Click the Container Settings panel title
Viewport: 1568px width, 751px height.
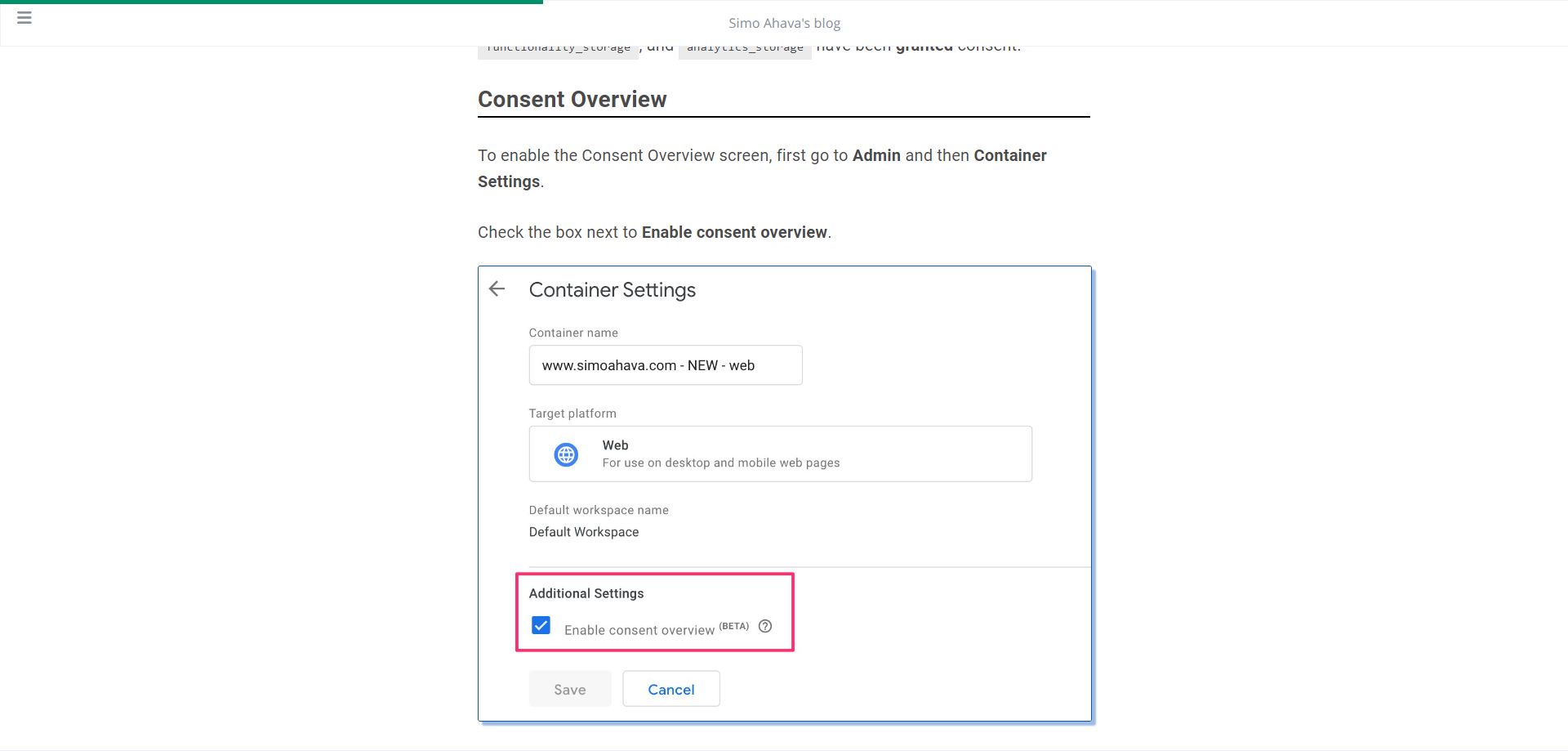tap(612, 290)
